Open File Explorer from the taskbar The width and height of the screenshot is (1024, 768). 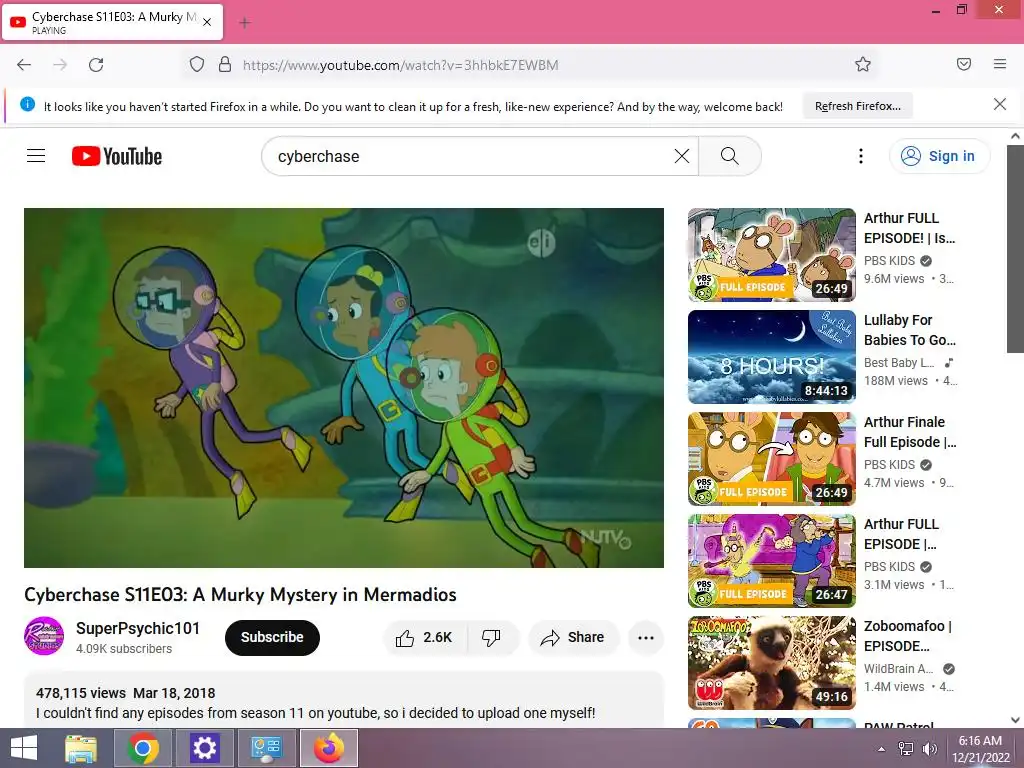[x=81, y=748]
